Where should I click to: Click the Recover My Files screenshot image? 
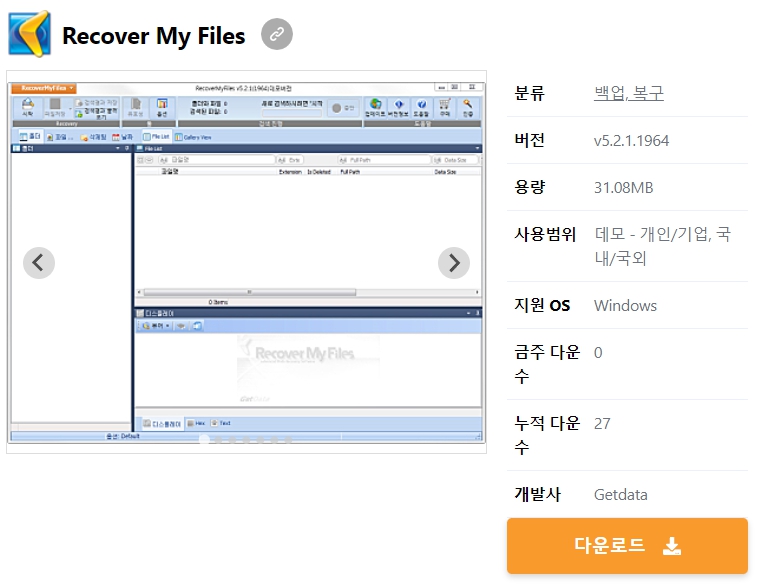pos(247,263)
